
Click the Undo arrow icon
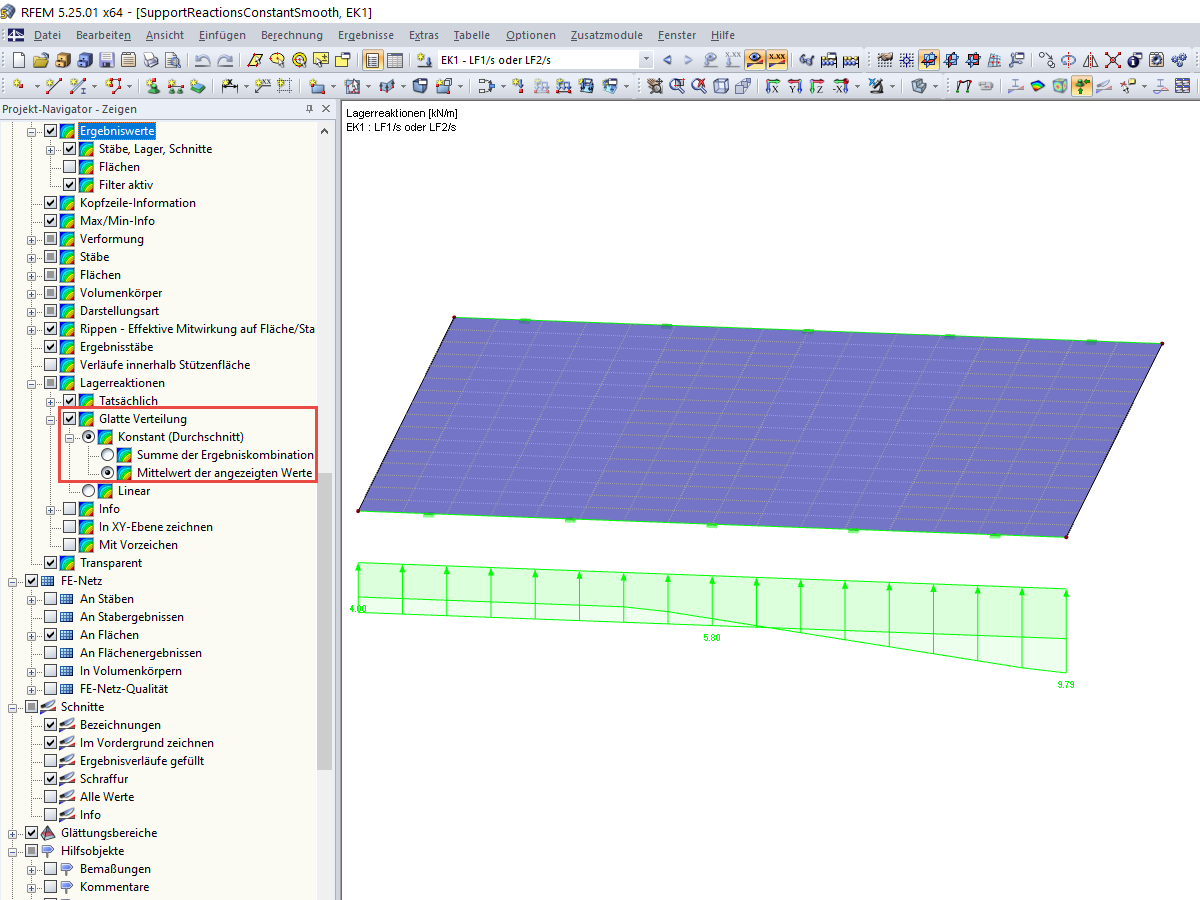203,60
